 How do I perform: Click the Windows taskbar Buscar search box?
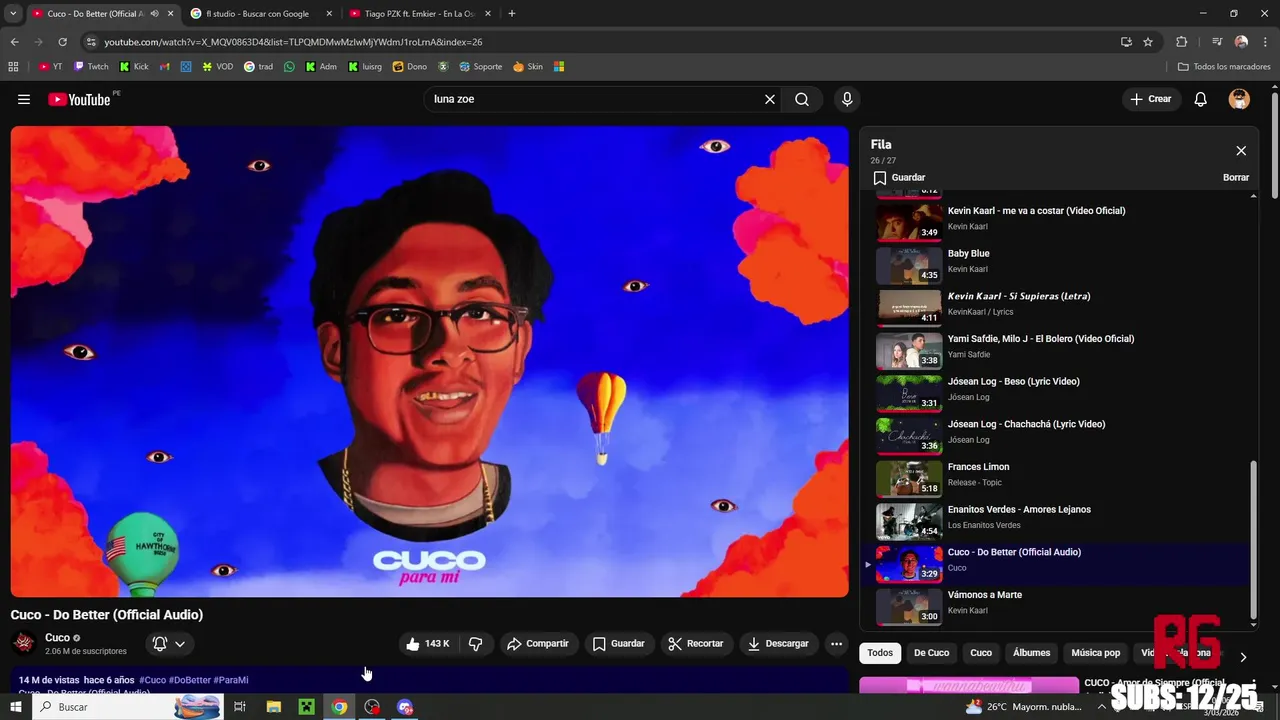[x=128, y=707]
